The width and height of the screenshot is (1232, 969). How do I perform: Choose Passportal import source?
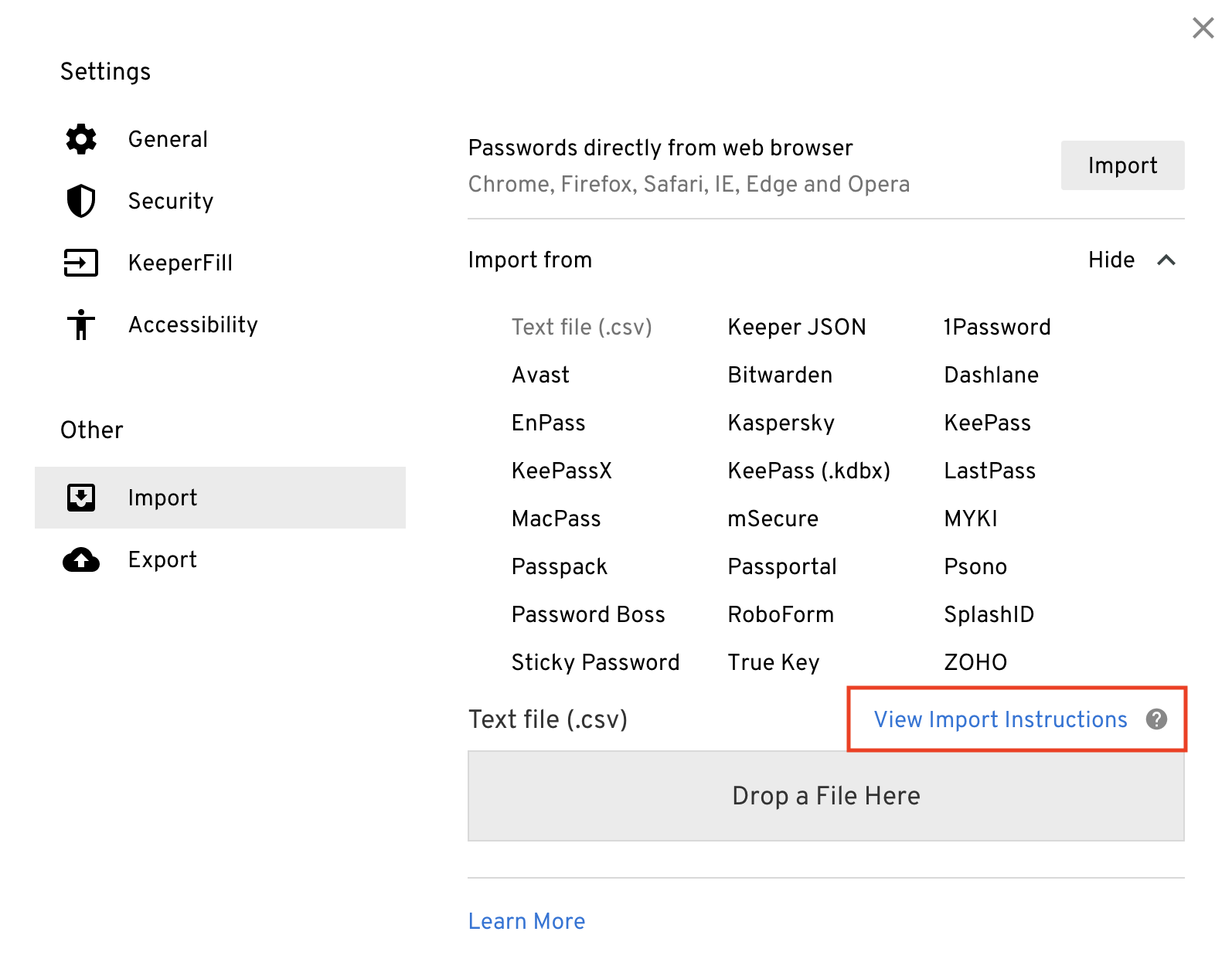tap(782, 566)
